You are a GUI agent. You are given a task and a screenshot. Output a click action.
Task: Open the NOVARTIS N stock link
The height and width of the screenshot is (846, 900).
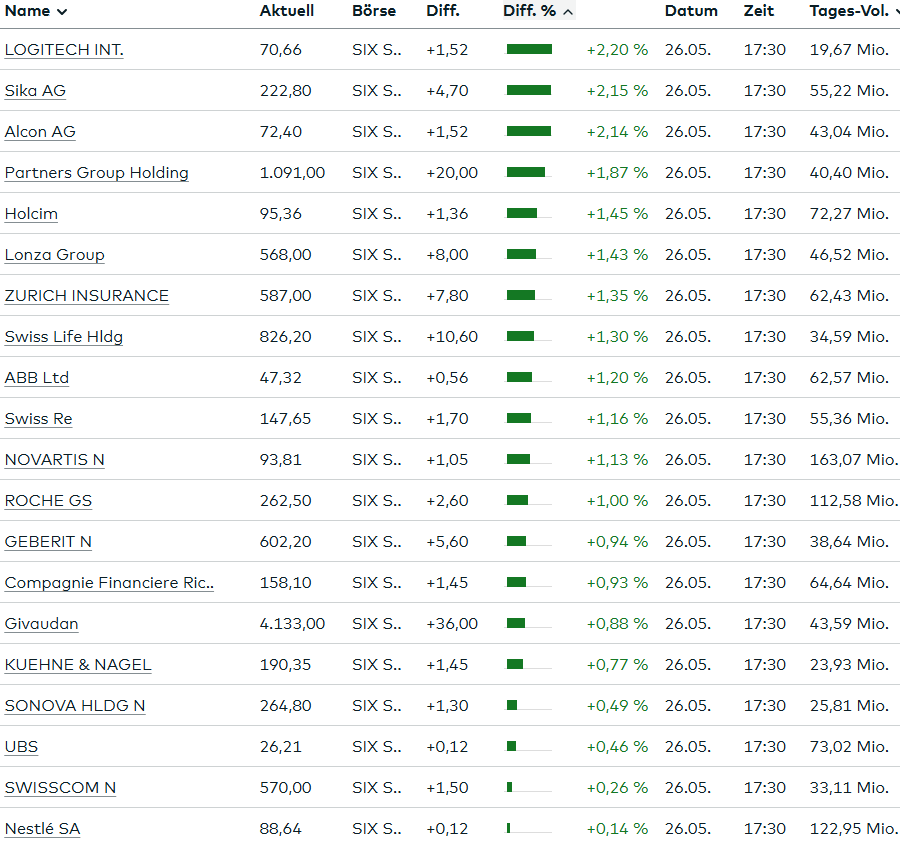[x=55, y=460]
